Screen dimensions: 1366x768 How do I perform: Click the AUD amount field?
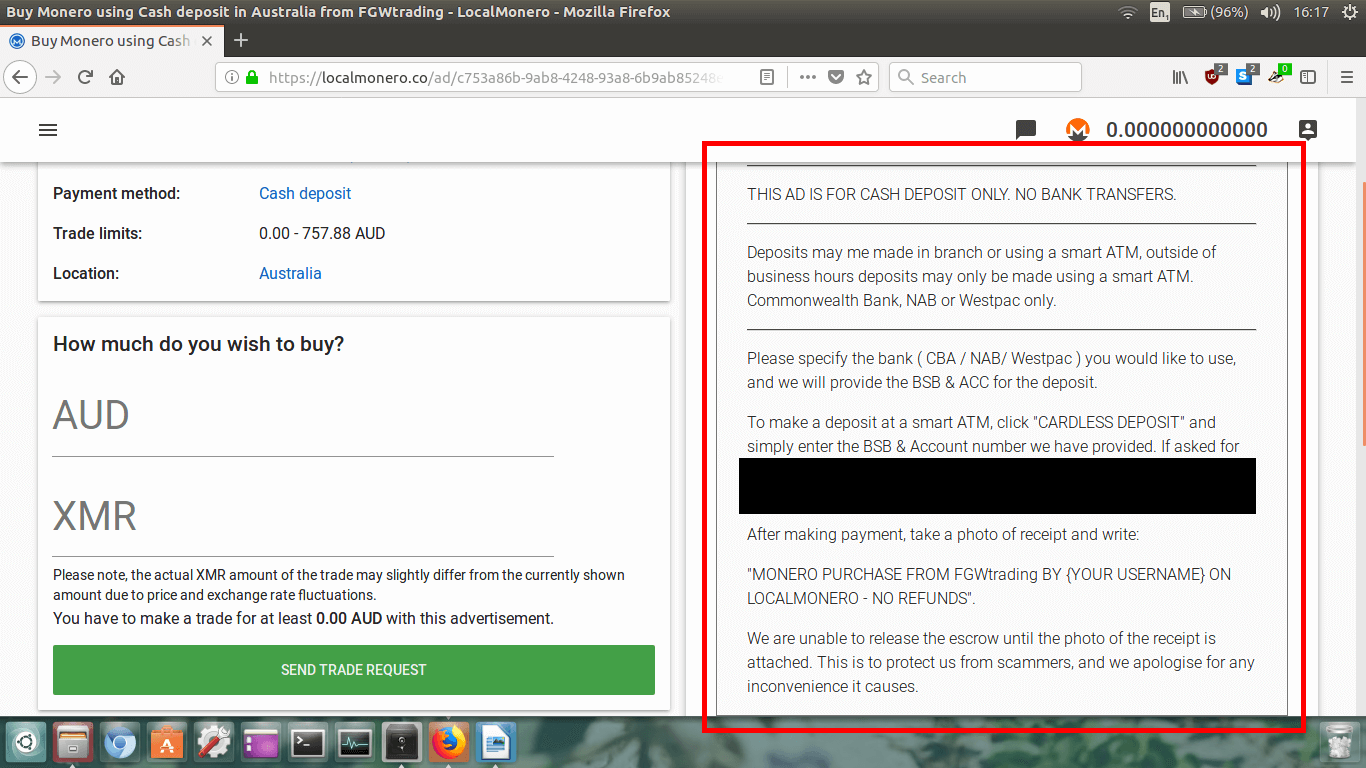303,416
